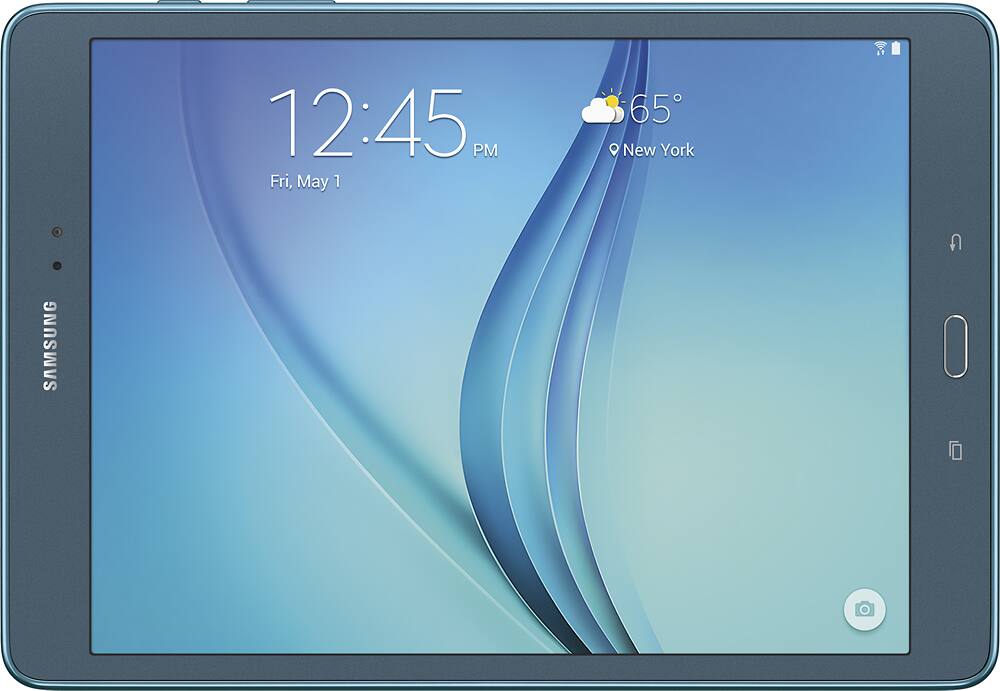Tap the front camera lens
Viewport: 1000px width, 691px height.
(x=57, y=233)
